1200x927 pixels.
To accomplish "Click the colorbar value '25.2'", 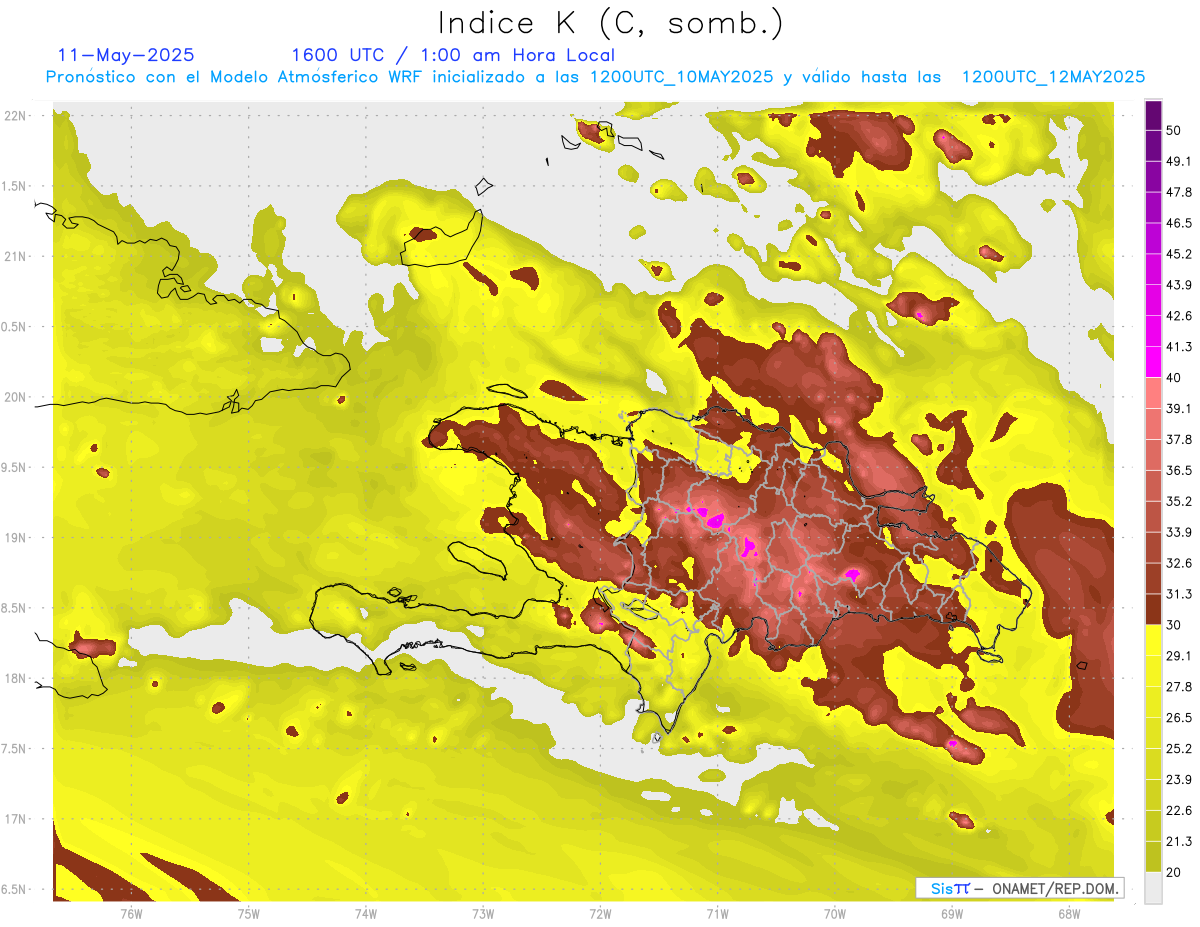I will pyautogui.click(x=1179, y=748).
